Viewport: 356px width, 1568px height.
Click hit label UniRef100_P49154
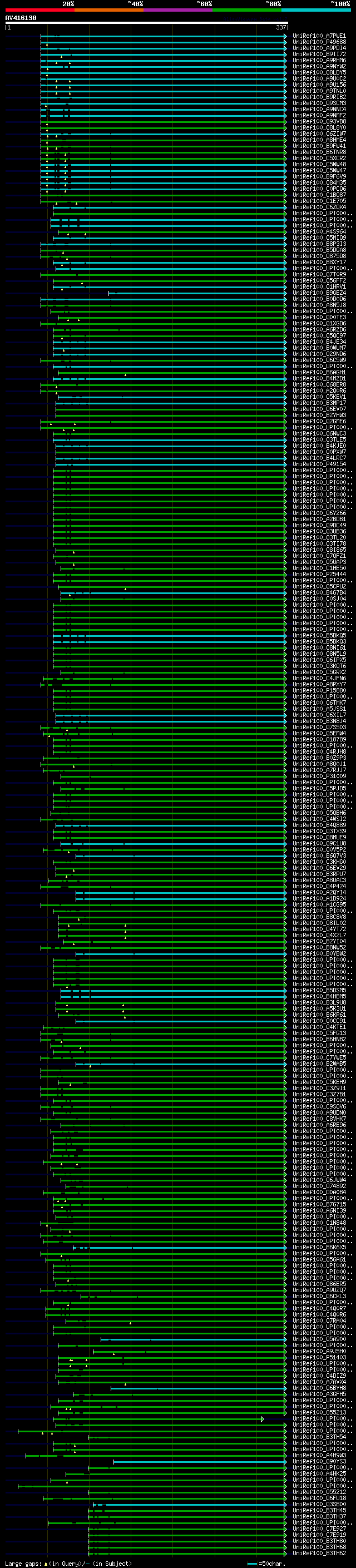[319, 464]
